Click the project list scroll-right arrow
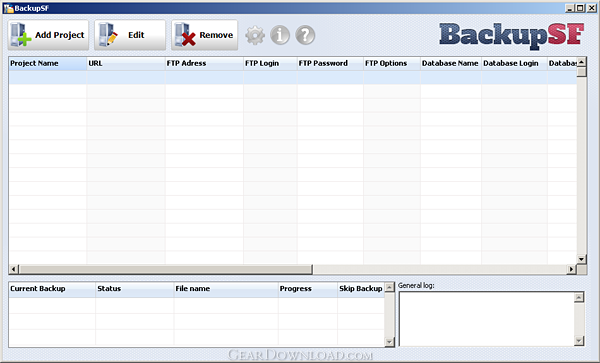The image size is (600, 363). tap(571, 269)
